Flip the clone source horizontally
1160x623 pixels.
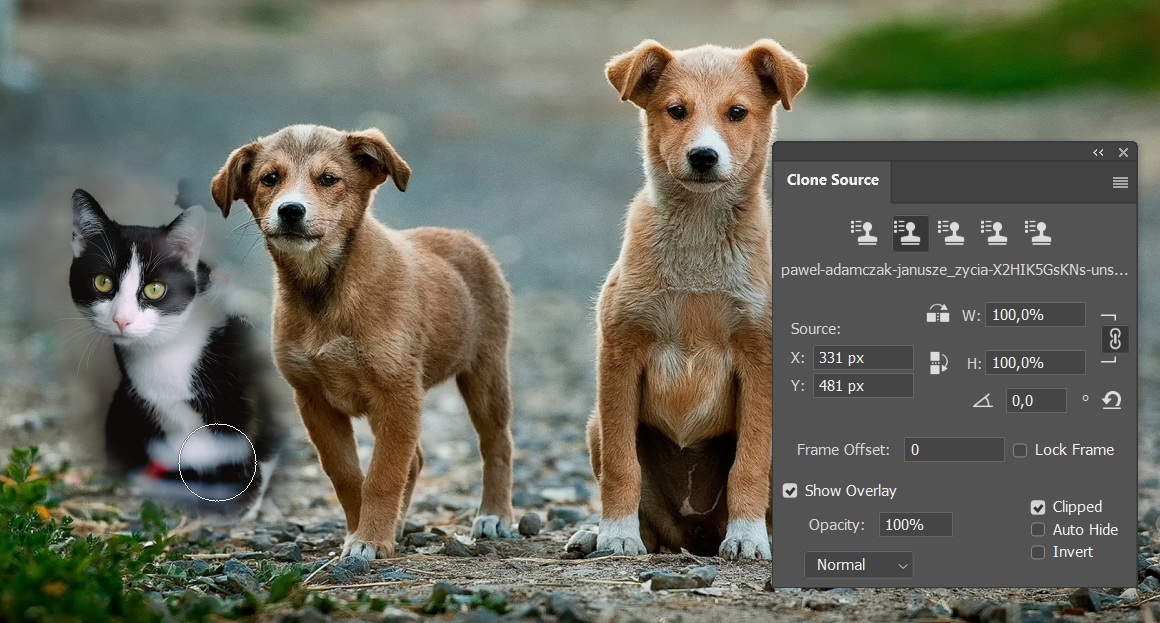[938, 312]
